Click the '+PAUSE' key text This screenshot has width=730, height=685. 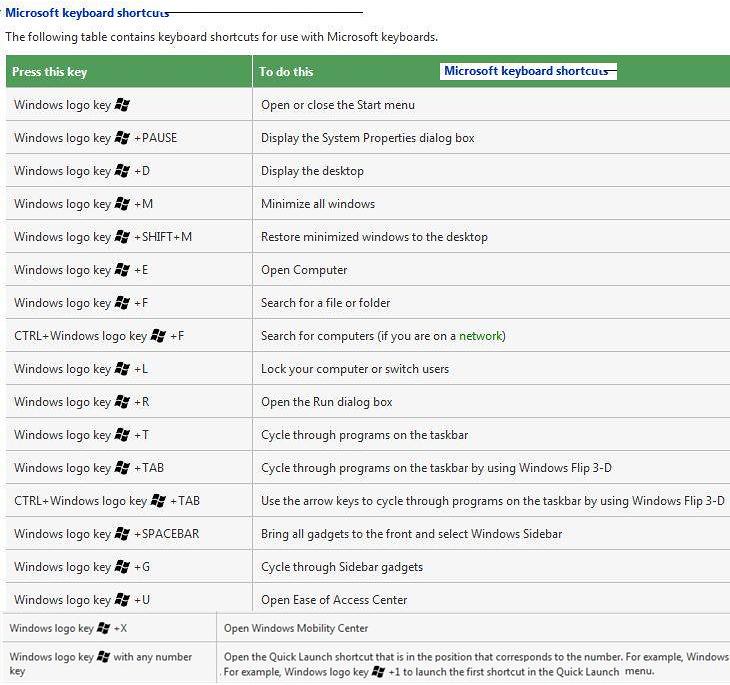point(155,138)
